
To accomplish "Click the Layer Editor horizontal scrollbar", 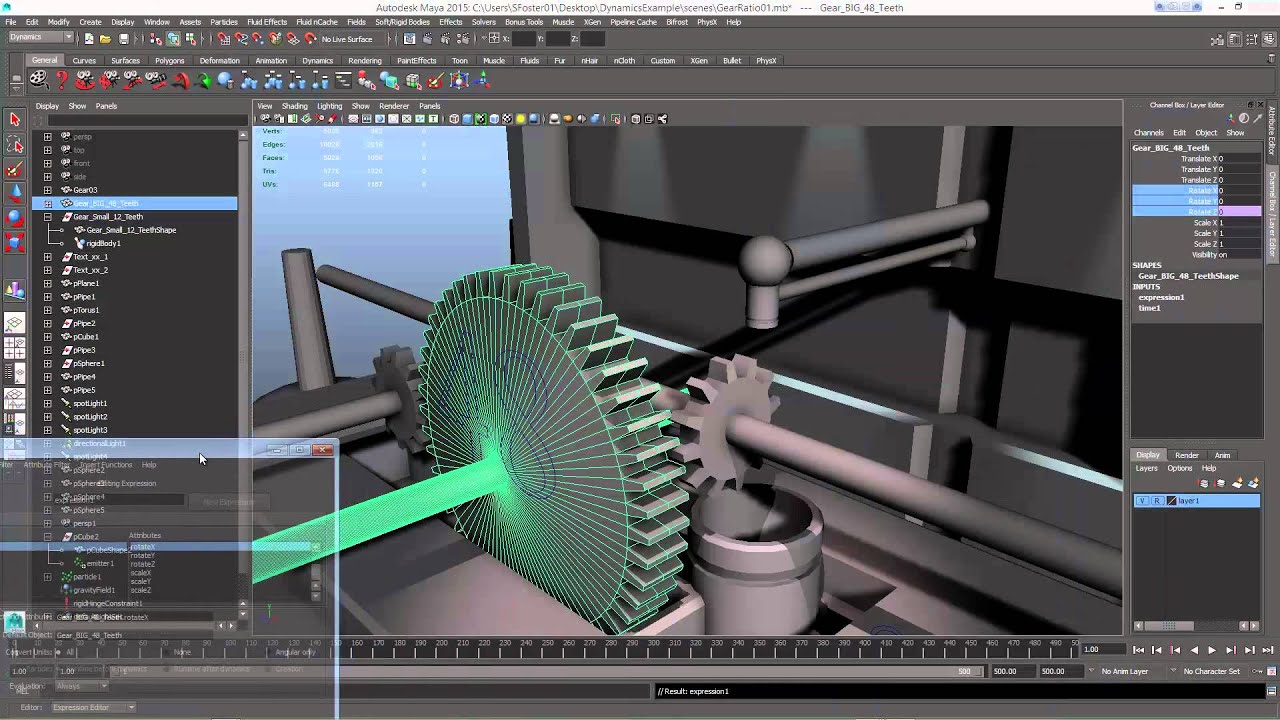I will [x=1196, y=626].
